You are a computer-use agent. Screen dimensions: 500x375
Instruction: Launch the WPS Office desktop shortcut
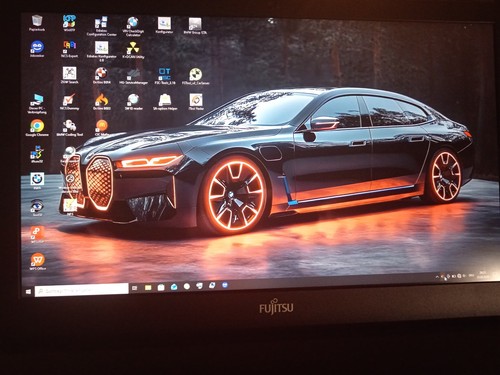(37, 262)
